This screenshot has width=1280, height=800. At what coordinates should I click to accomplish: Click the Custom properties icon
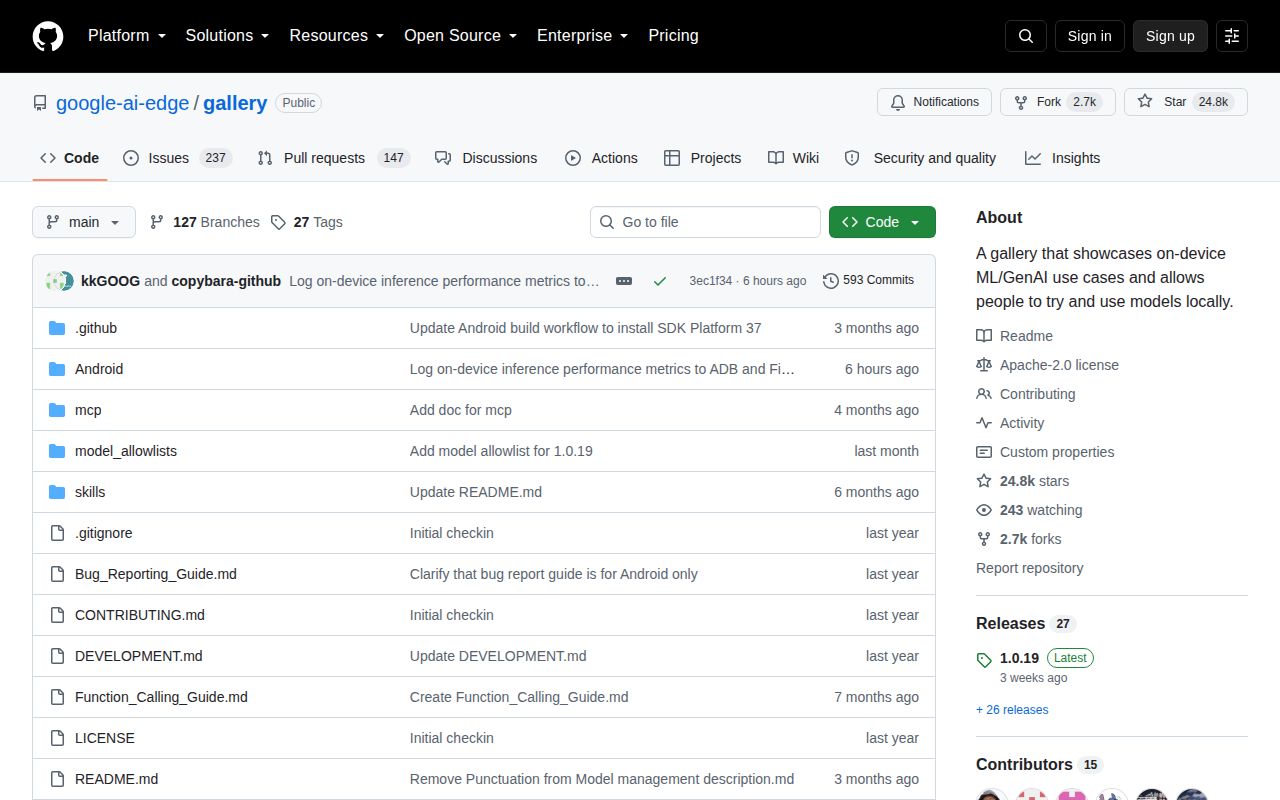(984, 452)
